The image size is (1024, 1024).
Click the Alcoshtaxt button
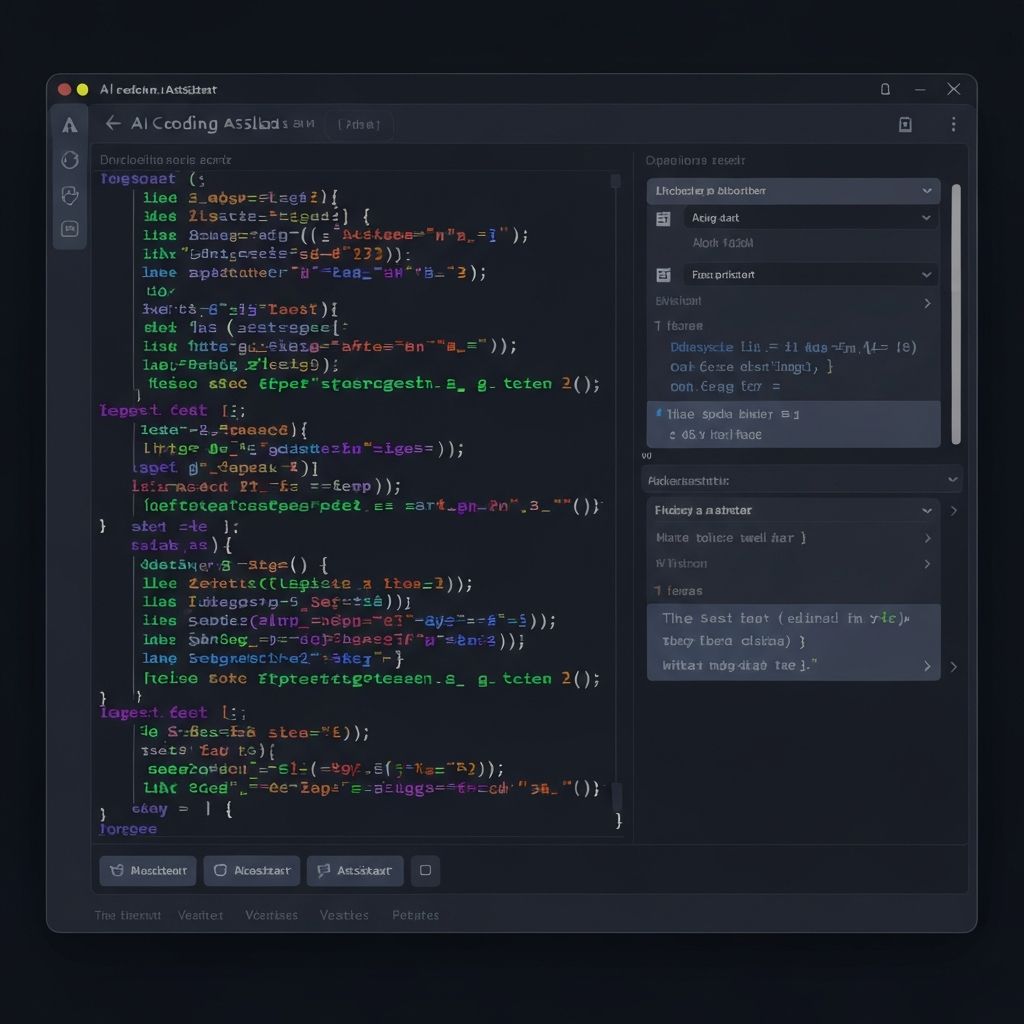click(x=251, y=870)
